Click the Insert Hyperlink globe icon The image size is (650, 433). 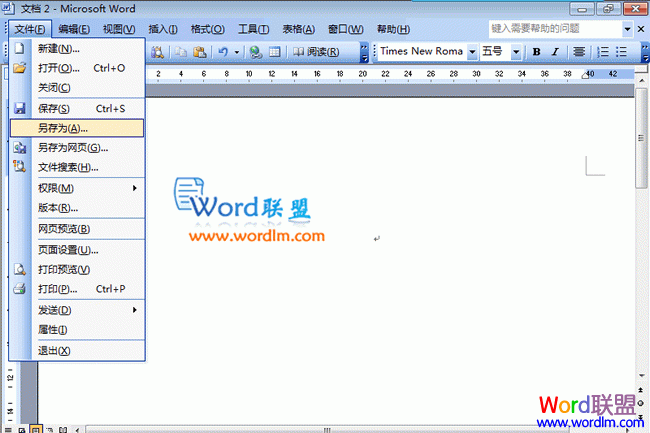pos(256,52)
